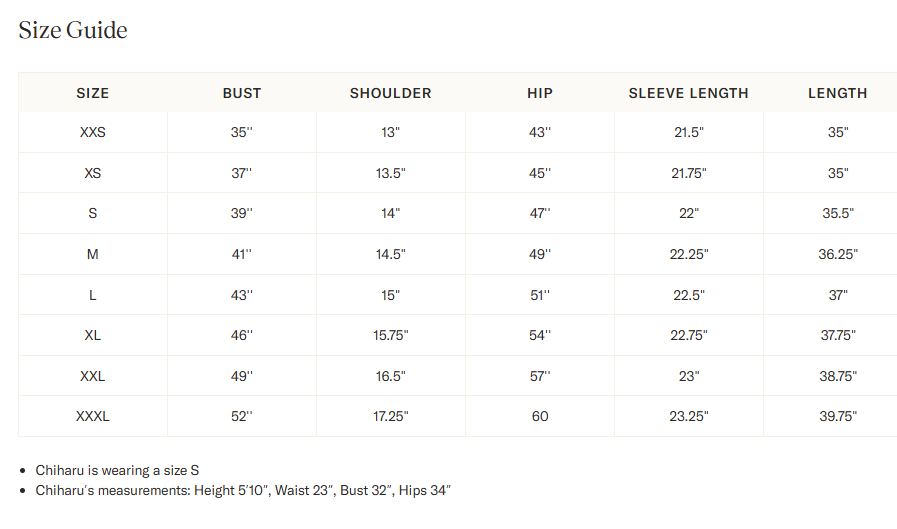This screenshot has width=897, height=529.
Task: Click the 22.25" sleeve length cell
Action: (x=689, y=254)
